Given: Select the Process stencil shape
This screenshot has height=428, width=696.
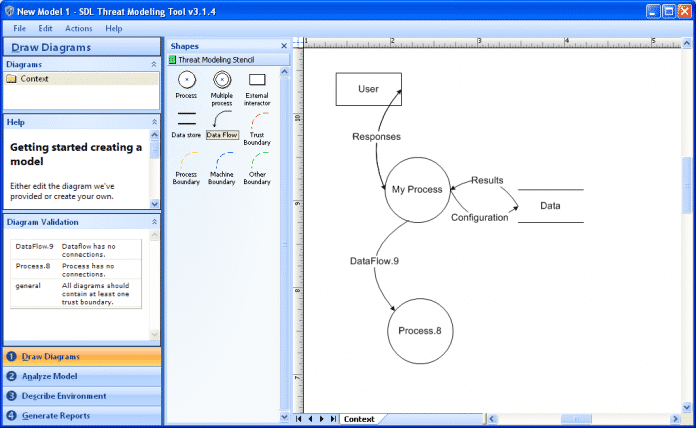Looking at the screenshot, I should pyautogui.click(x=186, y=84).
